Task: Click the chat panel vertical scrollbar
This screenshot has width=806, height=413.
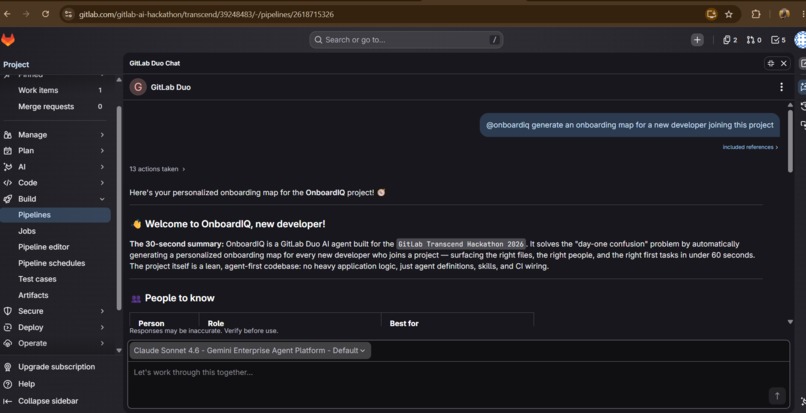Action: coord(791,139)
